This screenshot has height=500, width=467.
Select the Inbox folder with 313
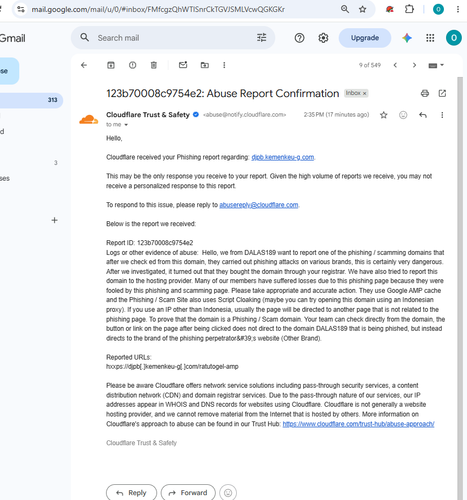click(x=31, y=100)
